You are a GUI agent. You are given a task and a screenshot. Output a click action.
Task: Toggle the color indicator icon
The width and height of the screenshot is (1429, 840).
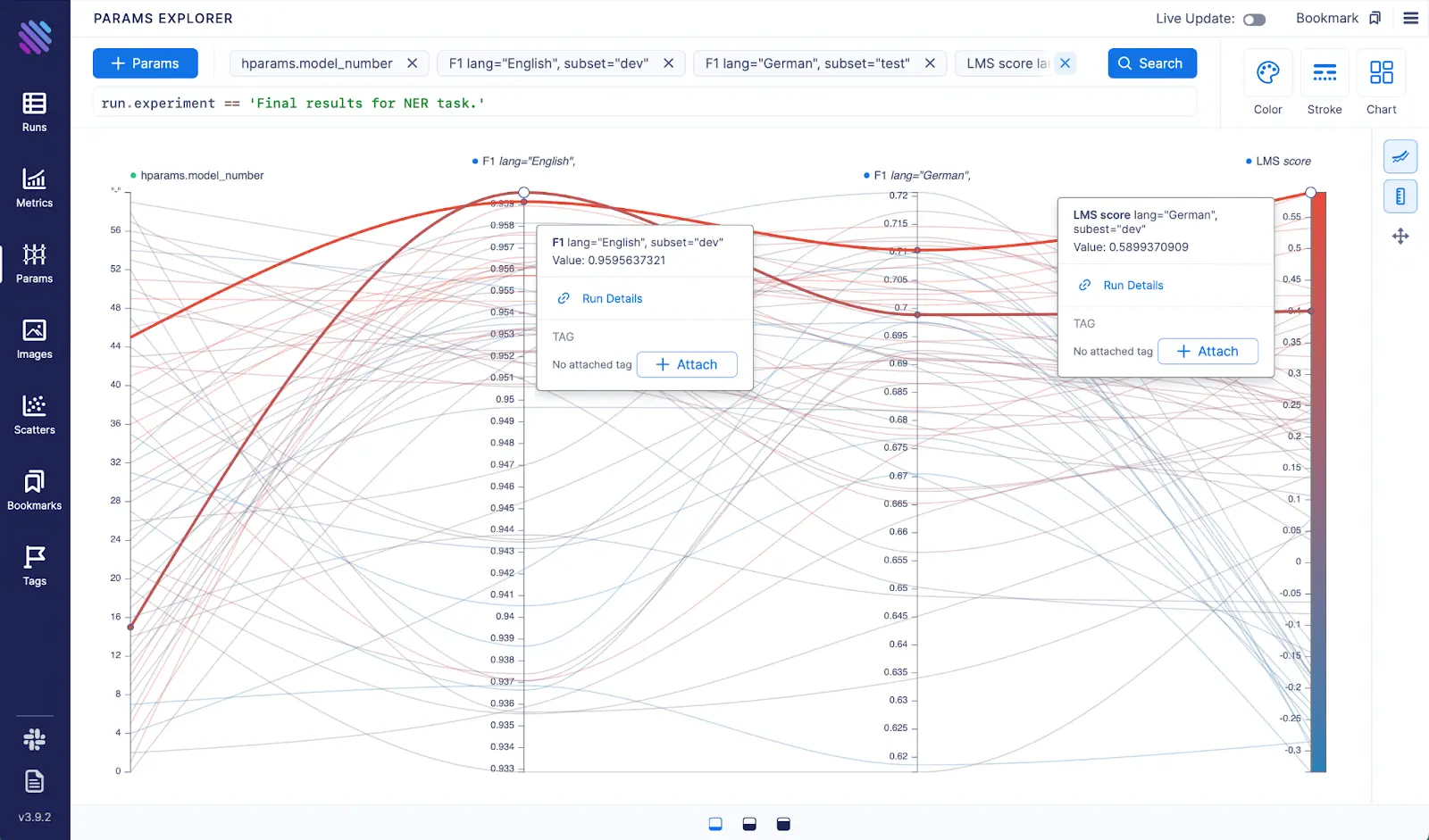(1400, 196)
